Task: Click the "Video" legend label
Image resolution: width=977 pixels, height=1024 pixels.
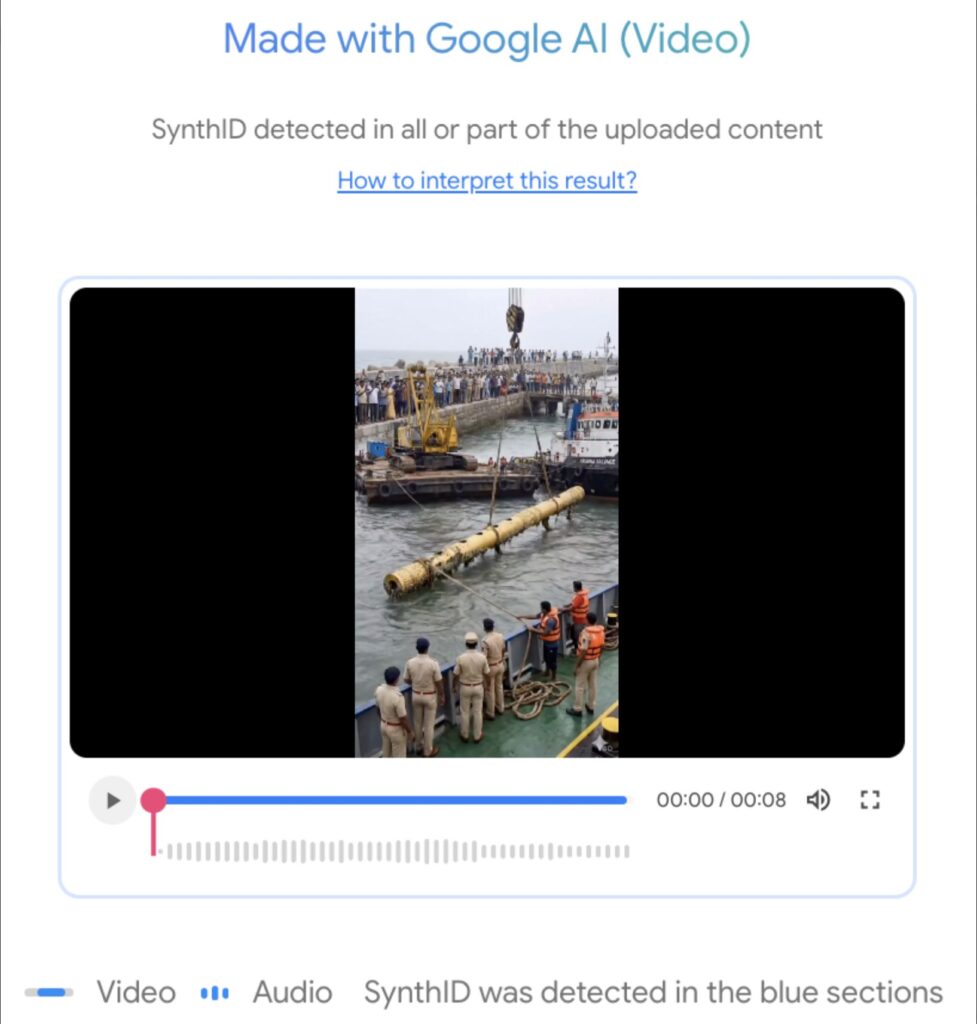Action: 136,993
